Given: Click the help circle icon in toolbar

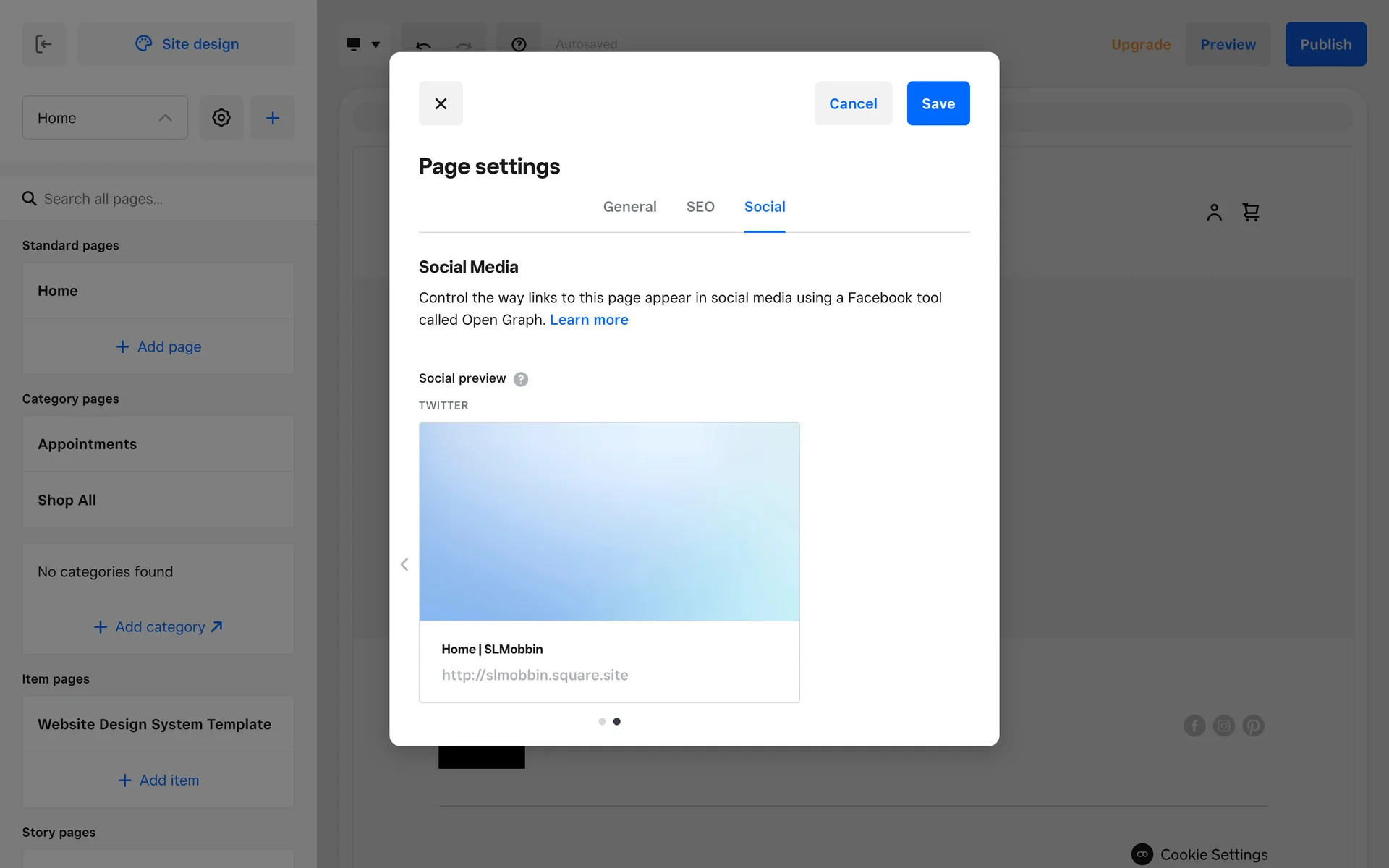Looking at the screenshot, I should tap(519, 44).
